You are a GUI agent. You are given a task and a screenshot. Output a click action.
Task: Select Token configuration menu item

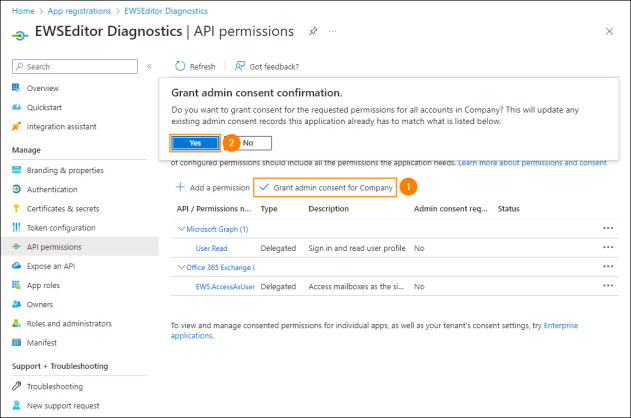click(61, 228)
